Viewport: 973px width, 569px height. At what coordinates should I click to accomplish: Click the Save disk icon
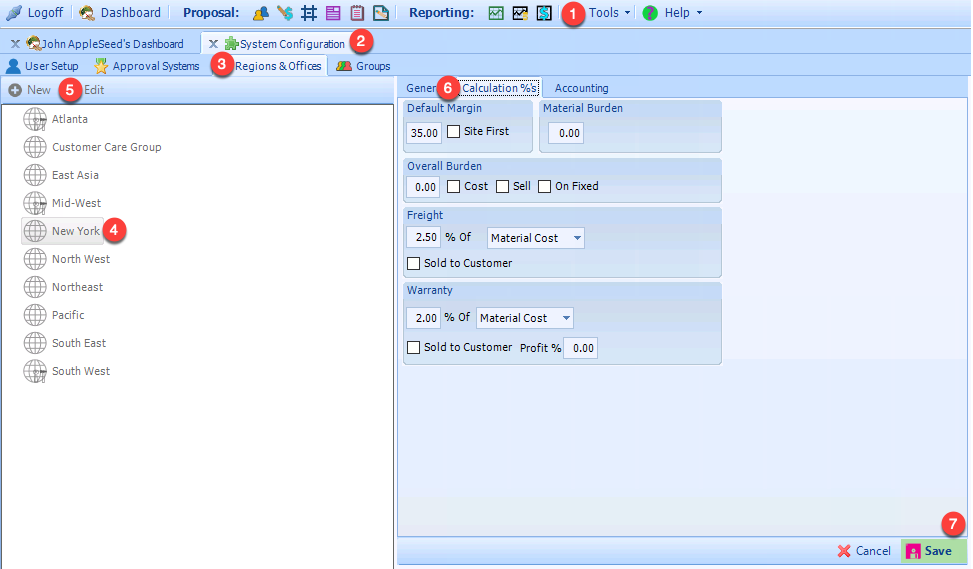tap(913, 551)
